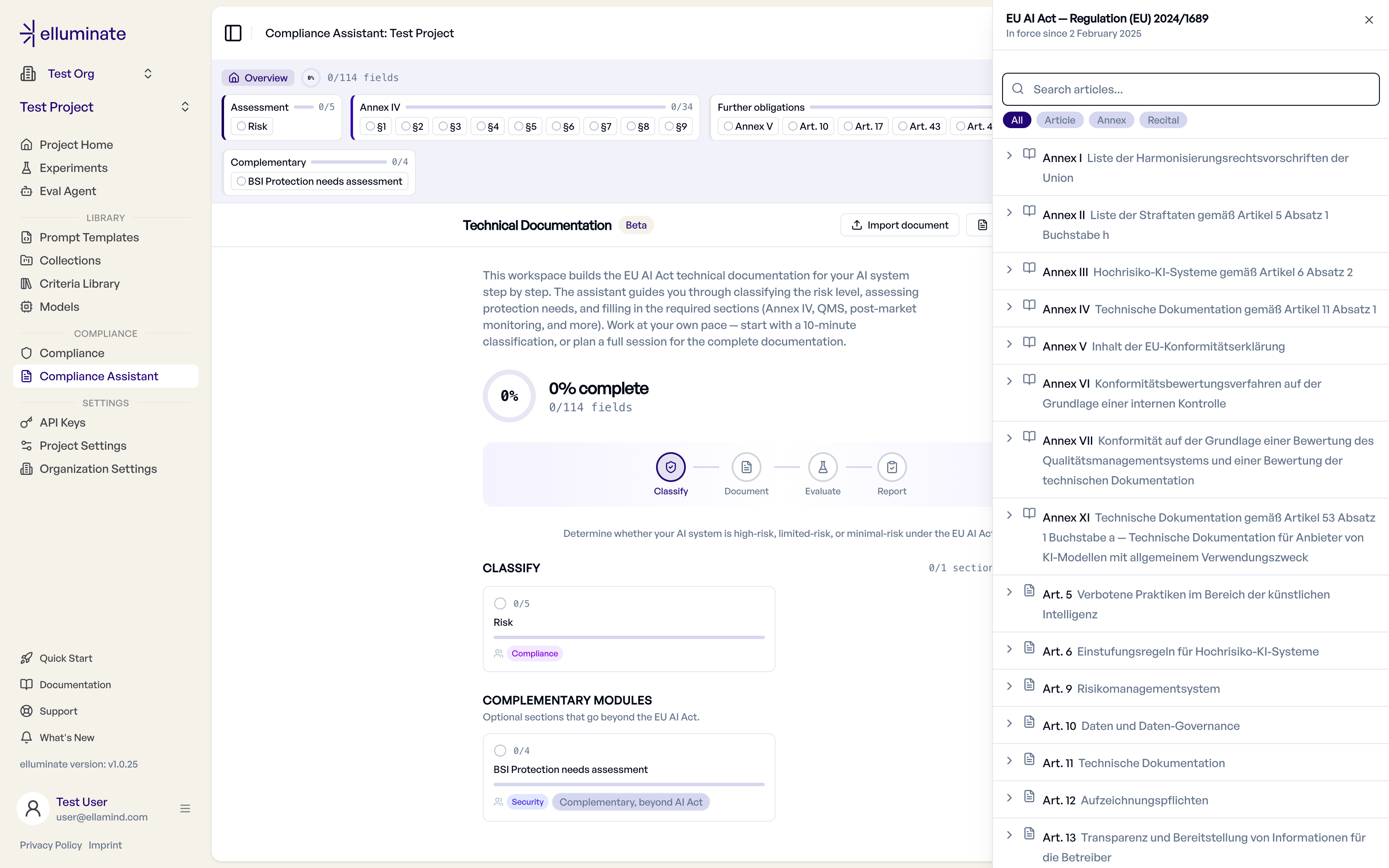This screenshot has width=1389, height=868.
Task: Open Privacy Policy link
Action: click(x=50, y=845)
